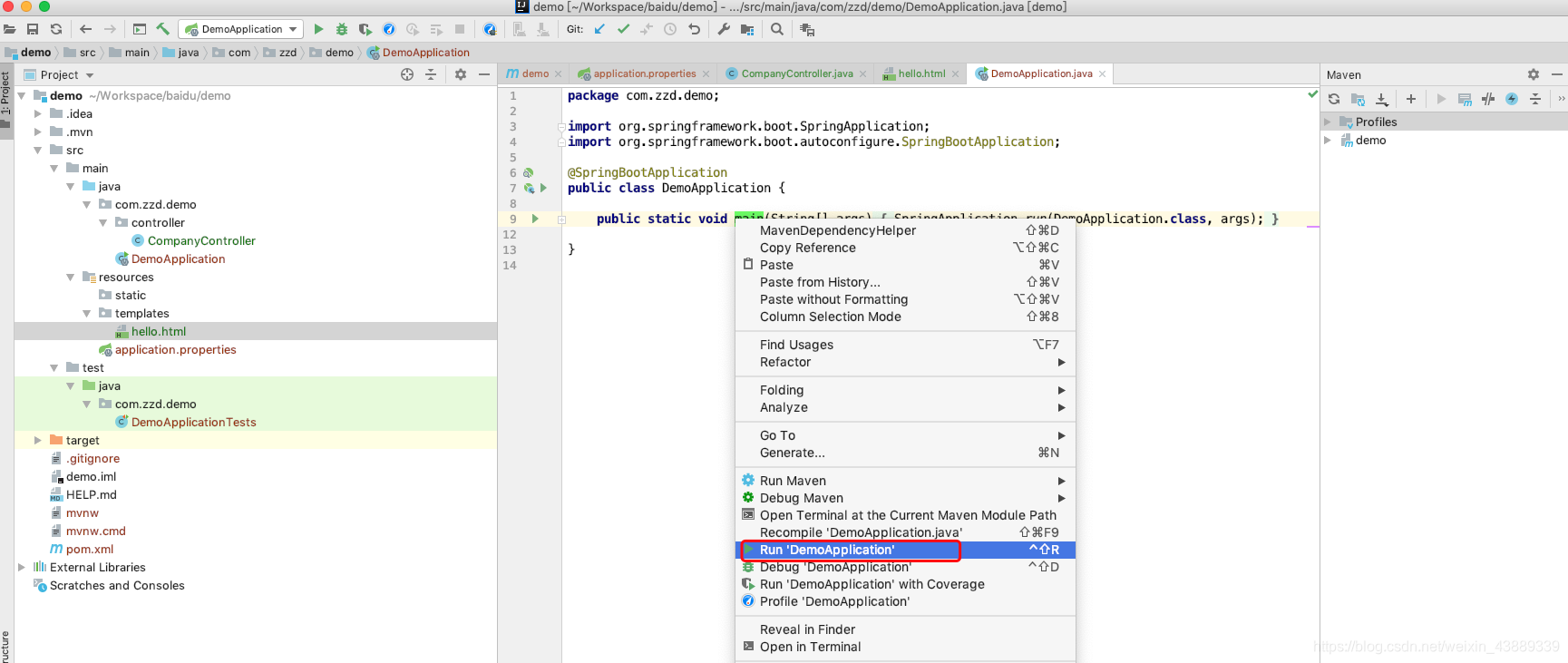Collapse the templates folder

tap(87, 313)
